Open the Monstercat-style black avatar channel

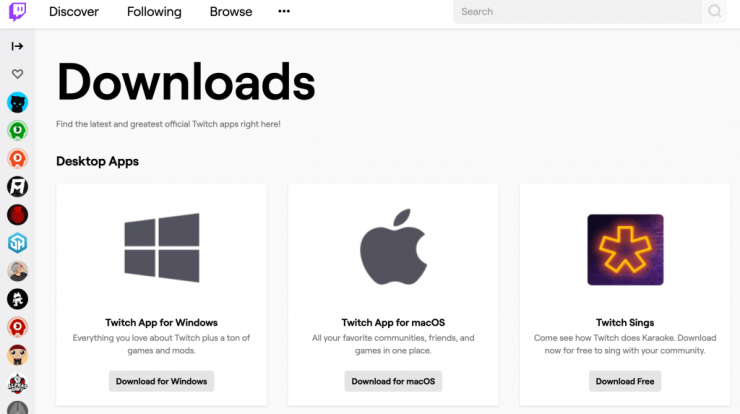point(17,299)
